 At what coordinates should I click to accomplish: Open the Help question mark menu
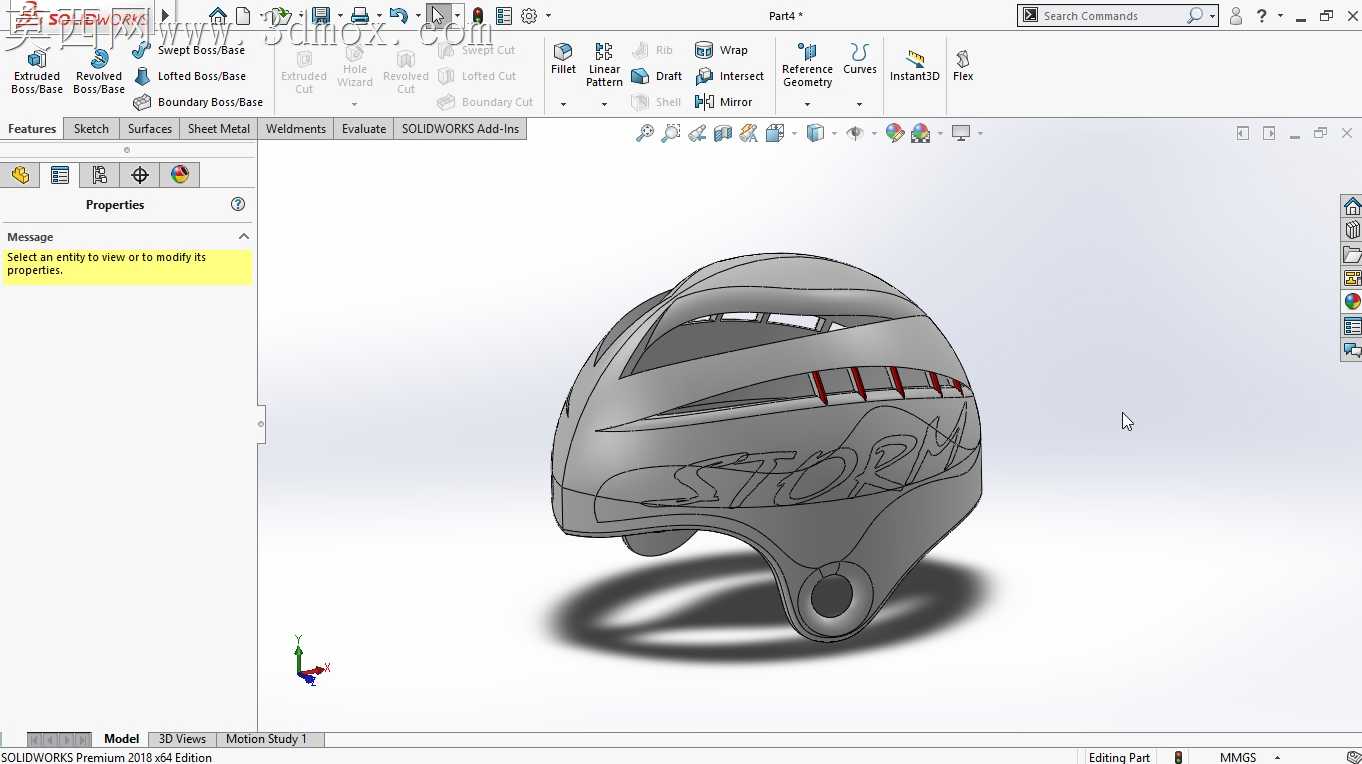coord(1262,16)
